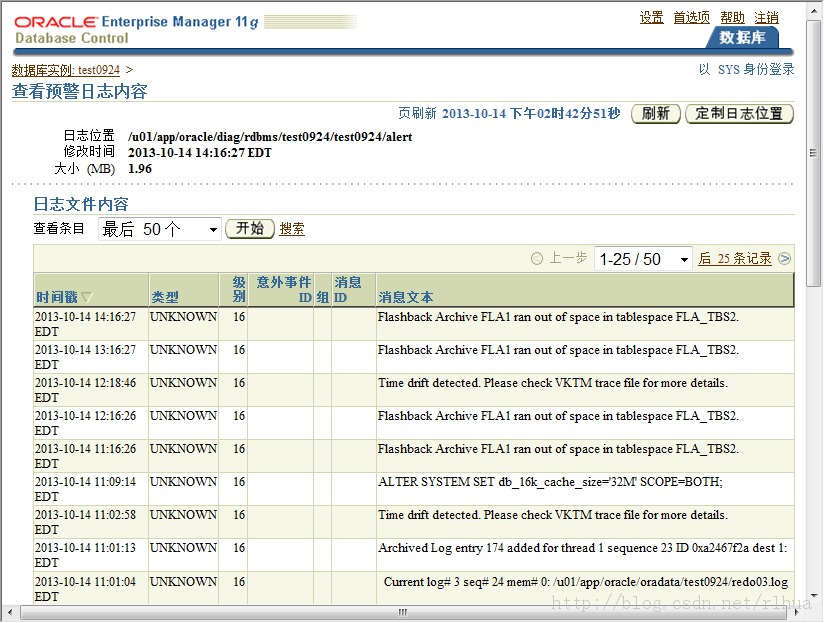Open the 最后 50 个 entries dropdown

(x=160, y=229)
